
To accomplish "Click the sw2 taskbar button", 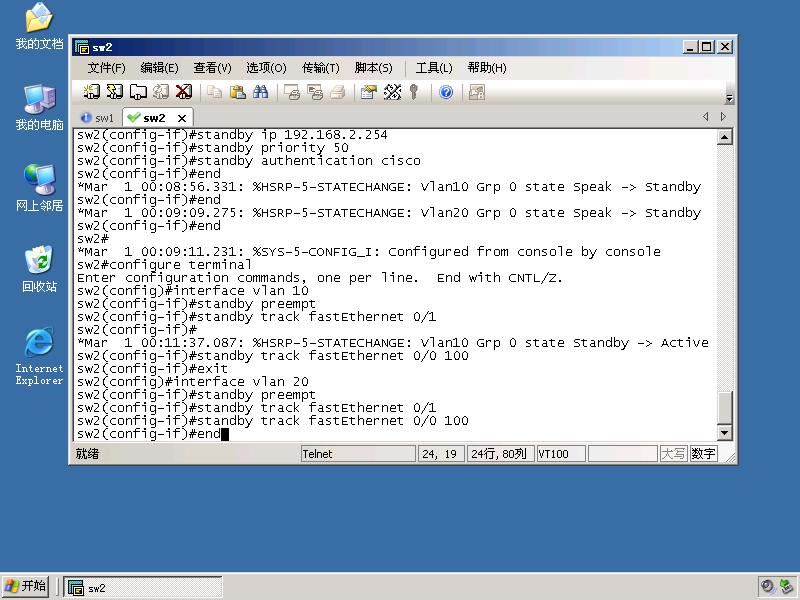I will 143,587.
